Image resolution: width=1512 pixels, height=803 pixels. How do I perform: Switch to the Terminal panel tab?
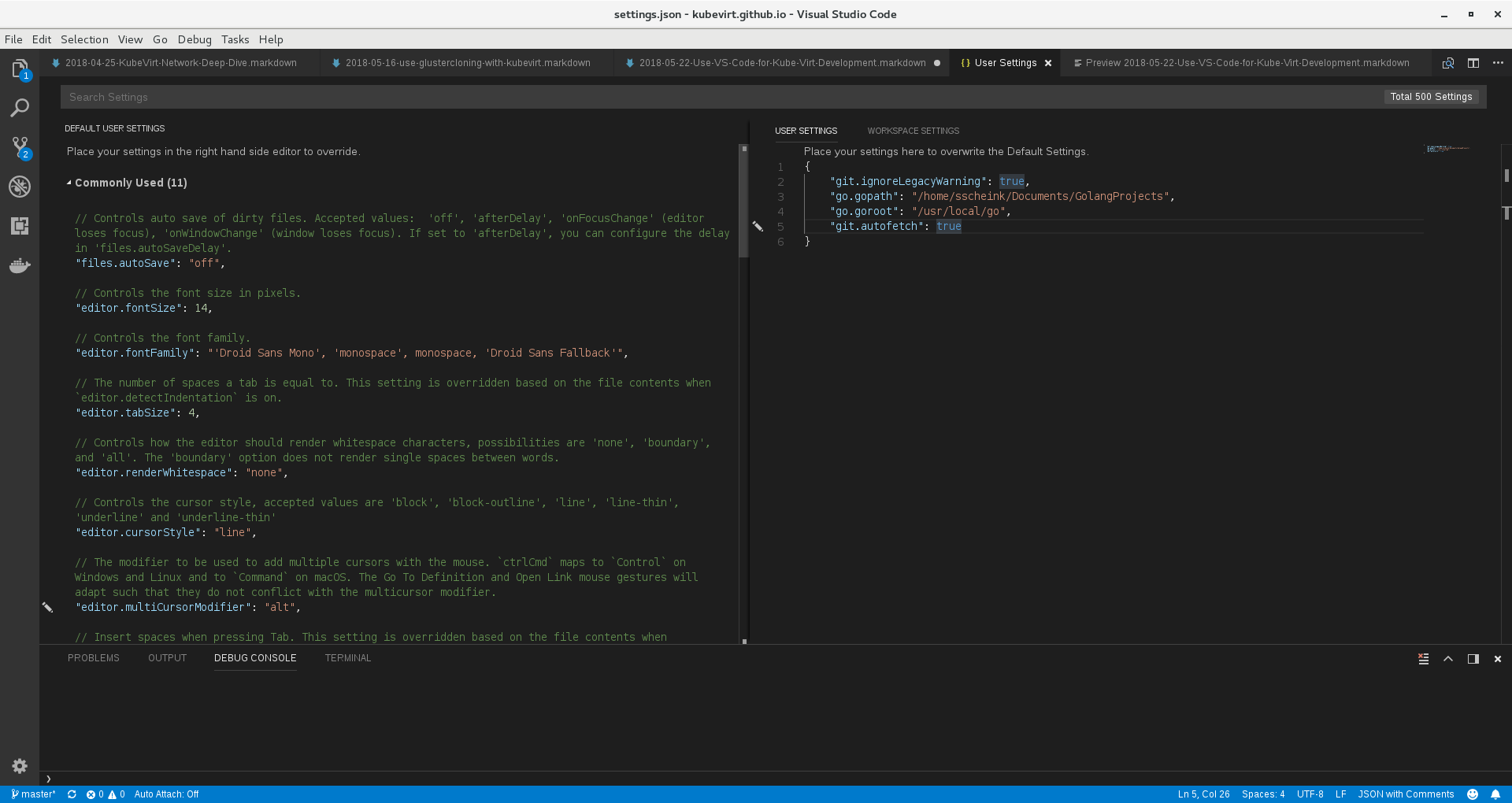[x=347, y=658]
